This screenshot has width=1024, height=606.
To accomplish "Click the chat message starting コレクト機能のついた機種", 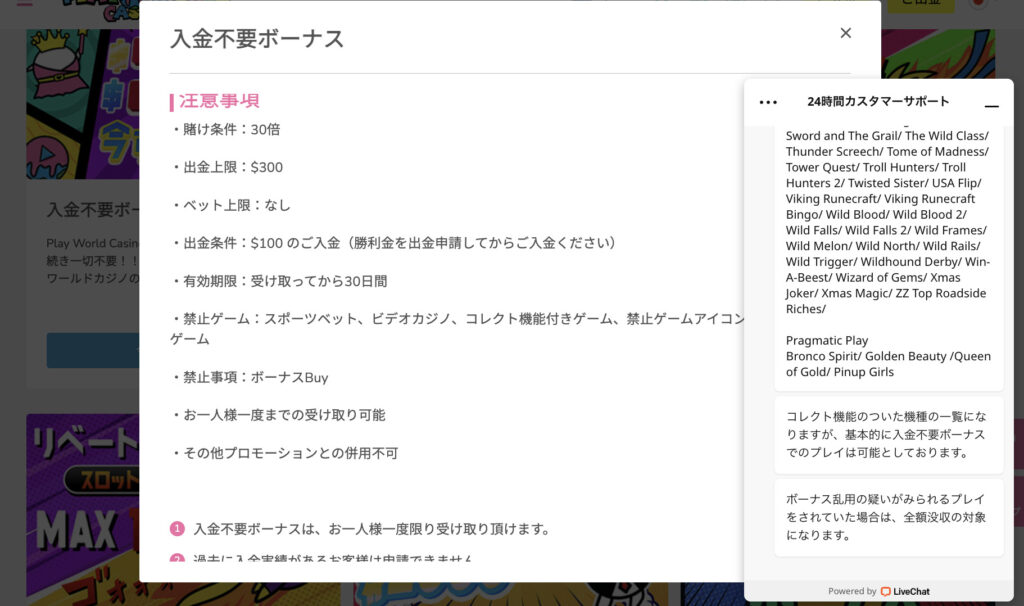I will coord(888,434).
